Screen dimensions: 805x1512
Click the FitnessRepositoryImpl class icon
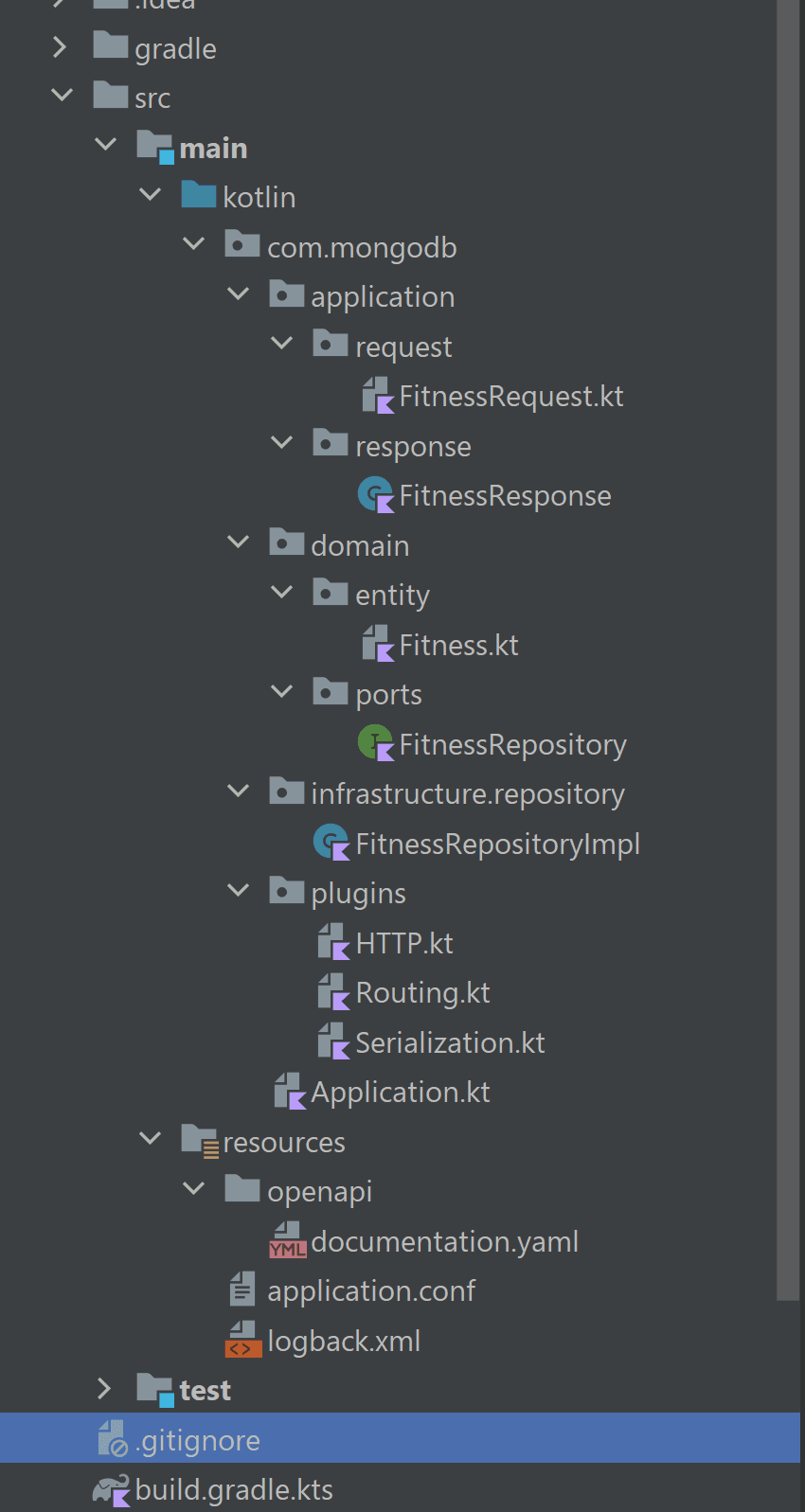coord(331,843)
